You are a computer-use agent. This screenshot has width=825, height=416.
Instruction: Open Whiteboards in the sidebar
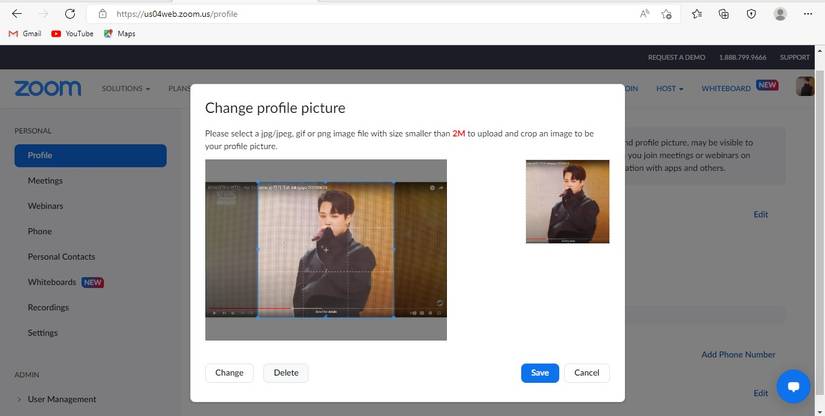tap(52, 282)
